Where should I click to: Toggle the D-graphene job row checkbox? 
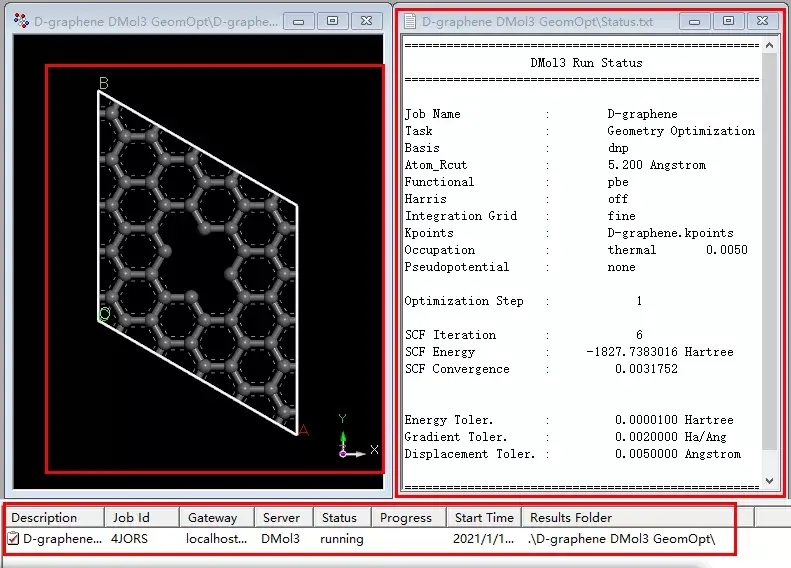tap(14, 539)
